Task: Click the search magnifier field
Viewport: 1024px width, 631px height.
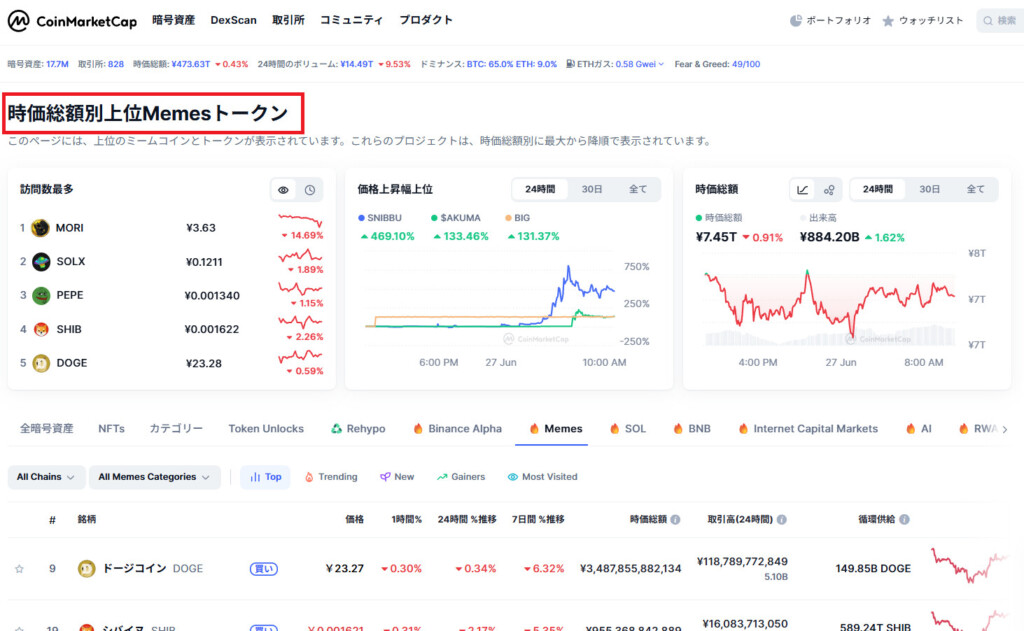Action: pyautogui.click(x=1000, y=21)
